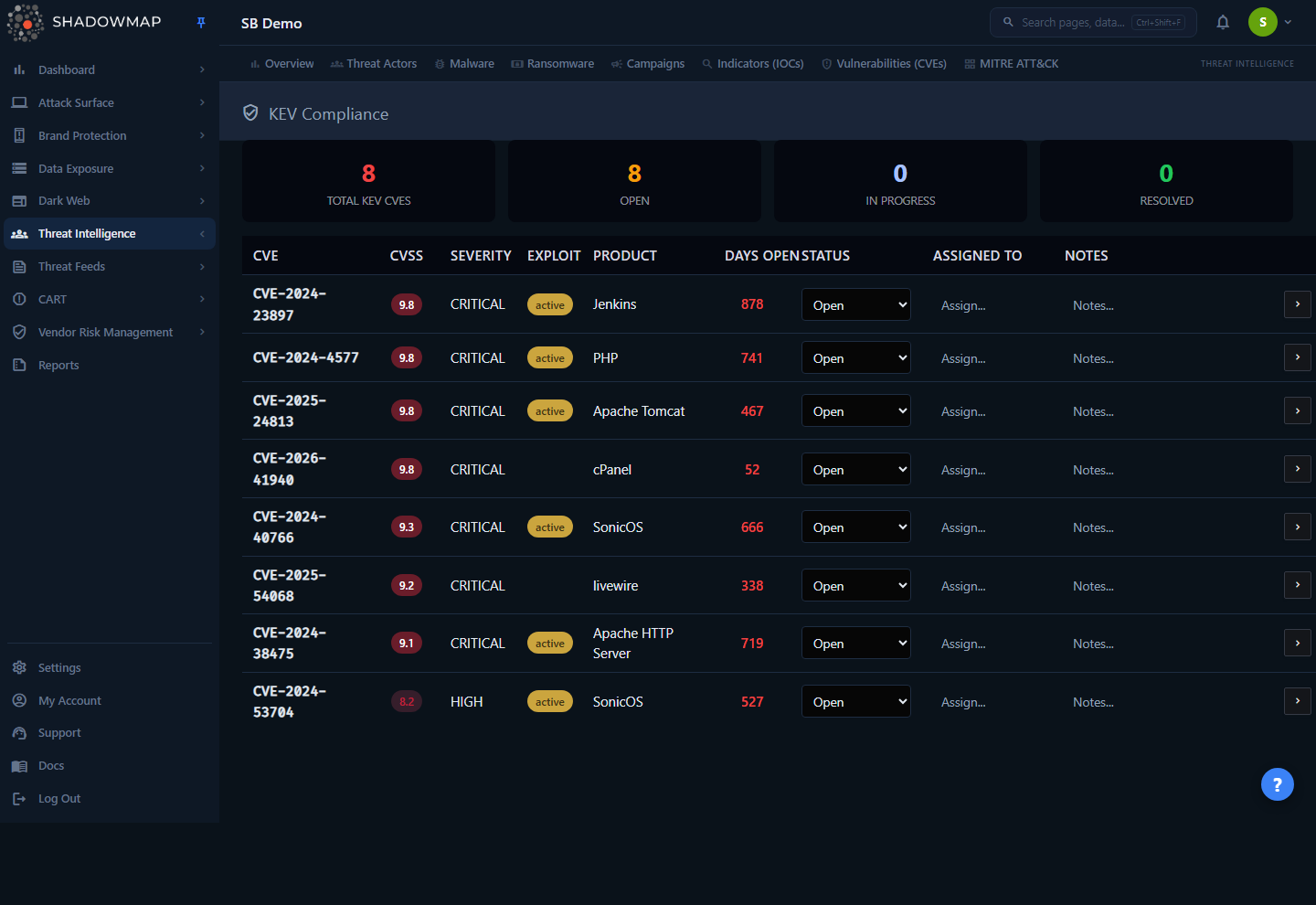Click the Docs book icon
The height and width of the screenshot is (905, 1316).
click(19, 766)
